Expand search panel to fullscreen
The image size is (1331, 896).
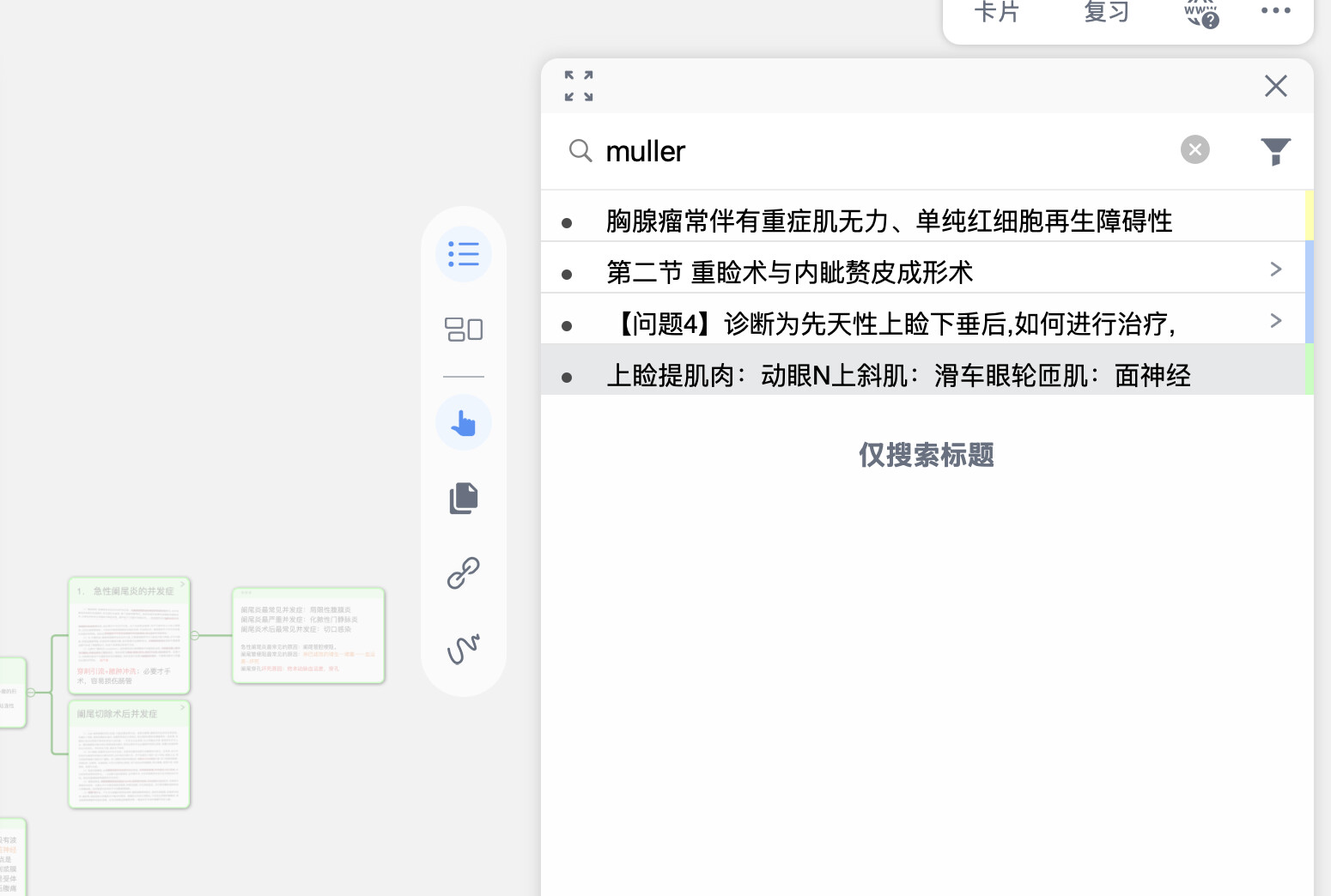(x=579, y=86)
